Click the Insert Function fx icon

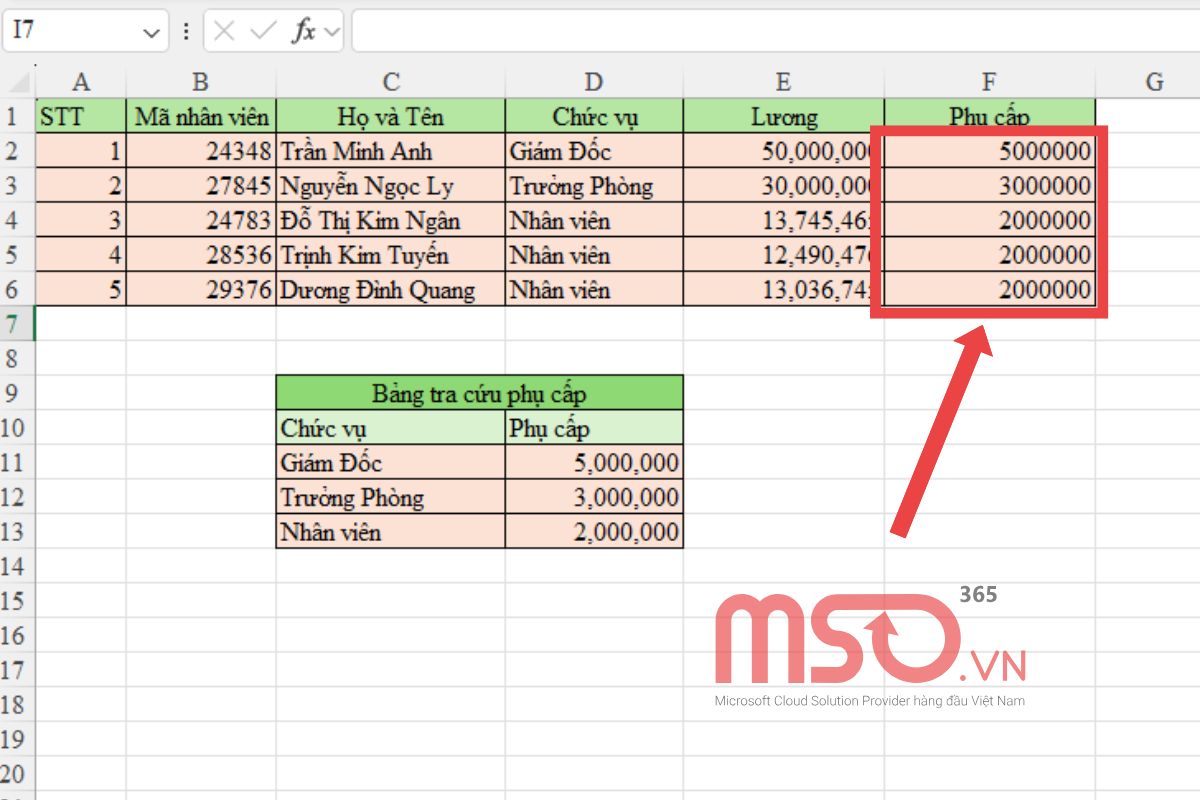coord(303,31)
